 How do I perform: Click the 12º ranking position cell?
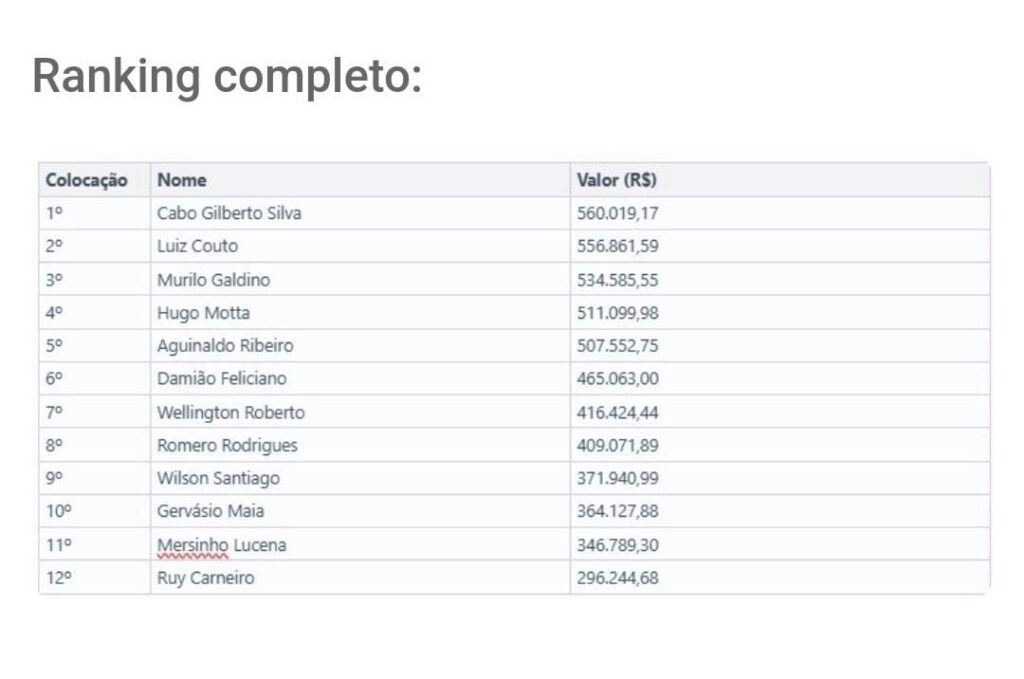click(x=60, y=578)
